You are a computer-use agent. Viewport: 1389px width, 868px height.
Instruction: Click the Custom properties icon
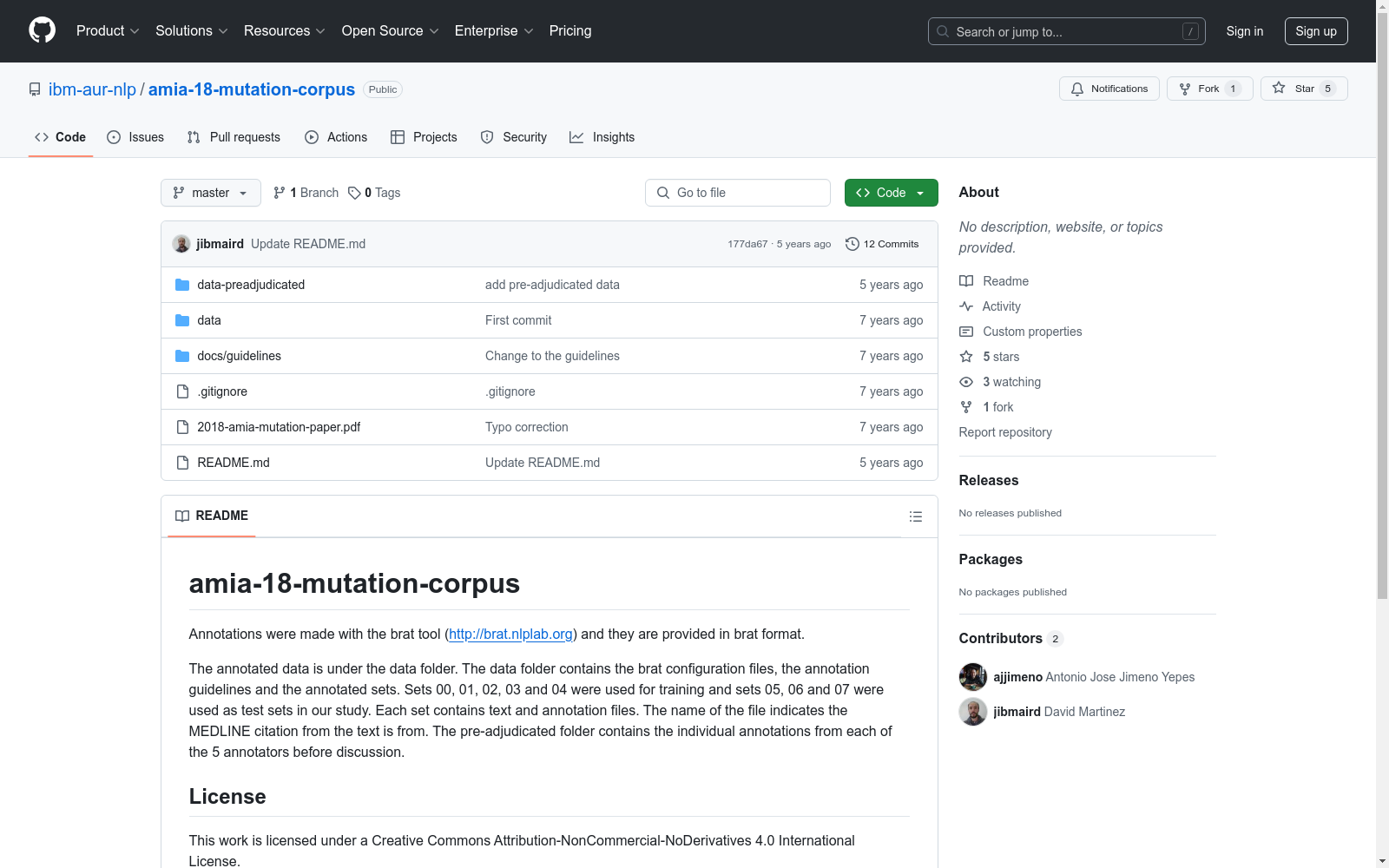click(966, 332)
